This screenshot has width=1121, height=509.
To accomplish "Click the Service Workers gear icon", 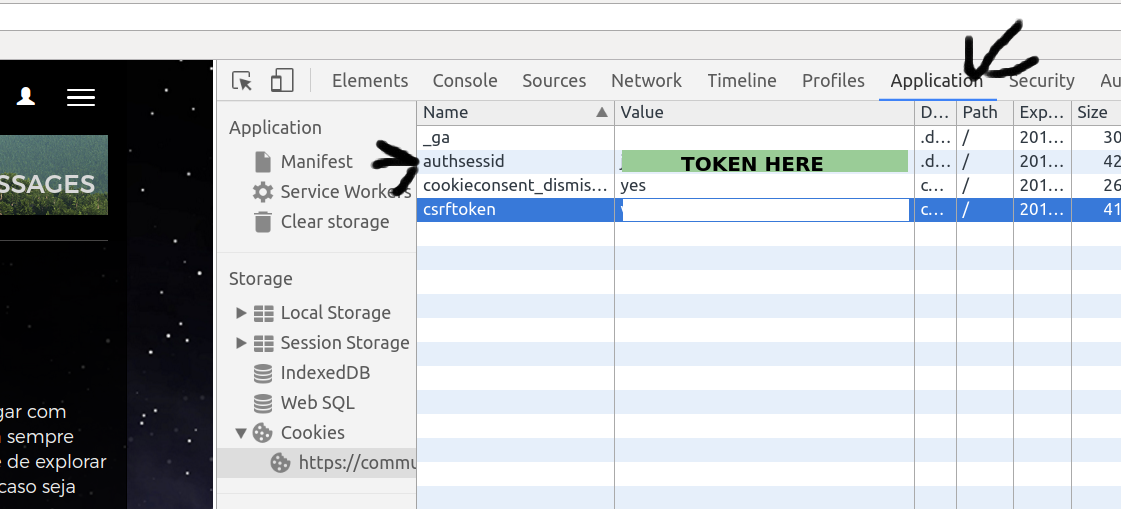I will point(263,192).
